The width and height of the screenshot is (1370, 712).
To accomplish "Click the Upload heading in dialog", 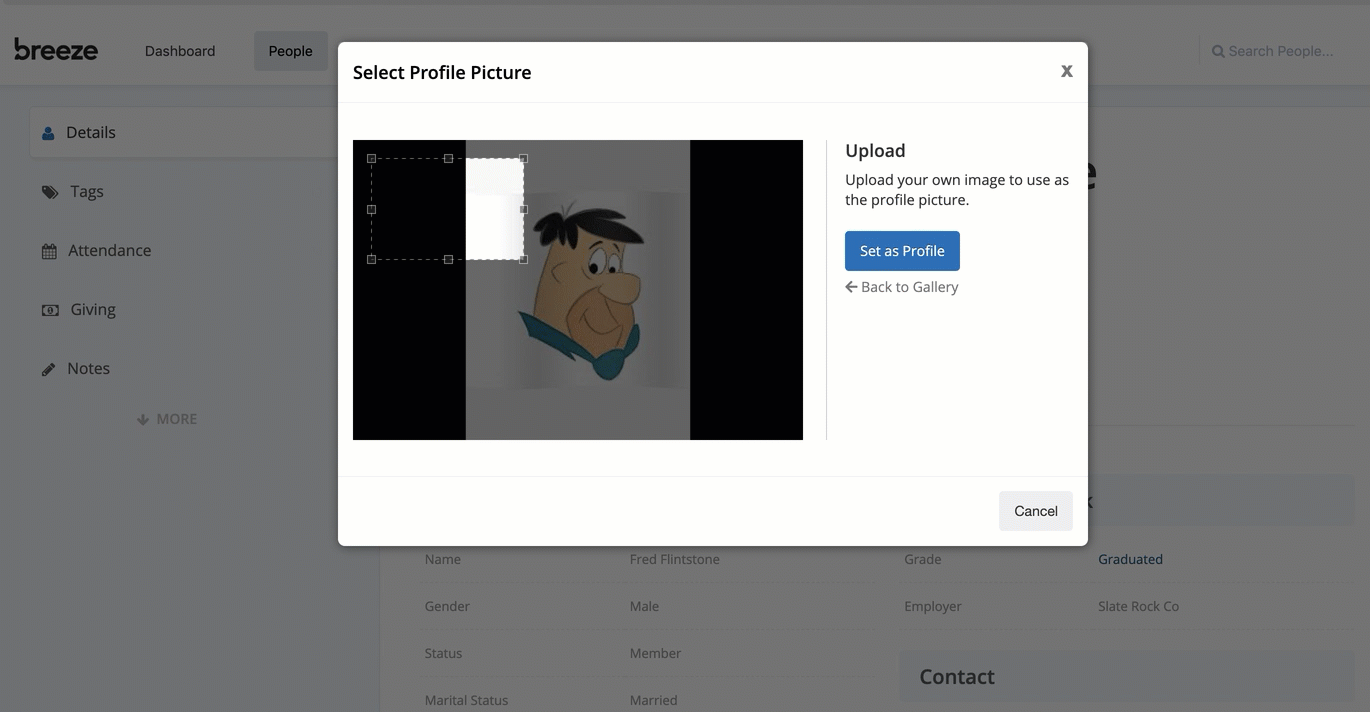I will pos(875,151).
